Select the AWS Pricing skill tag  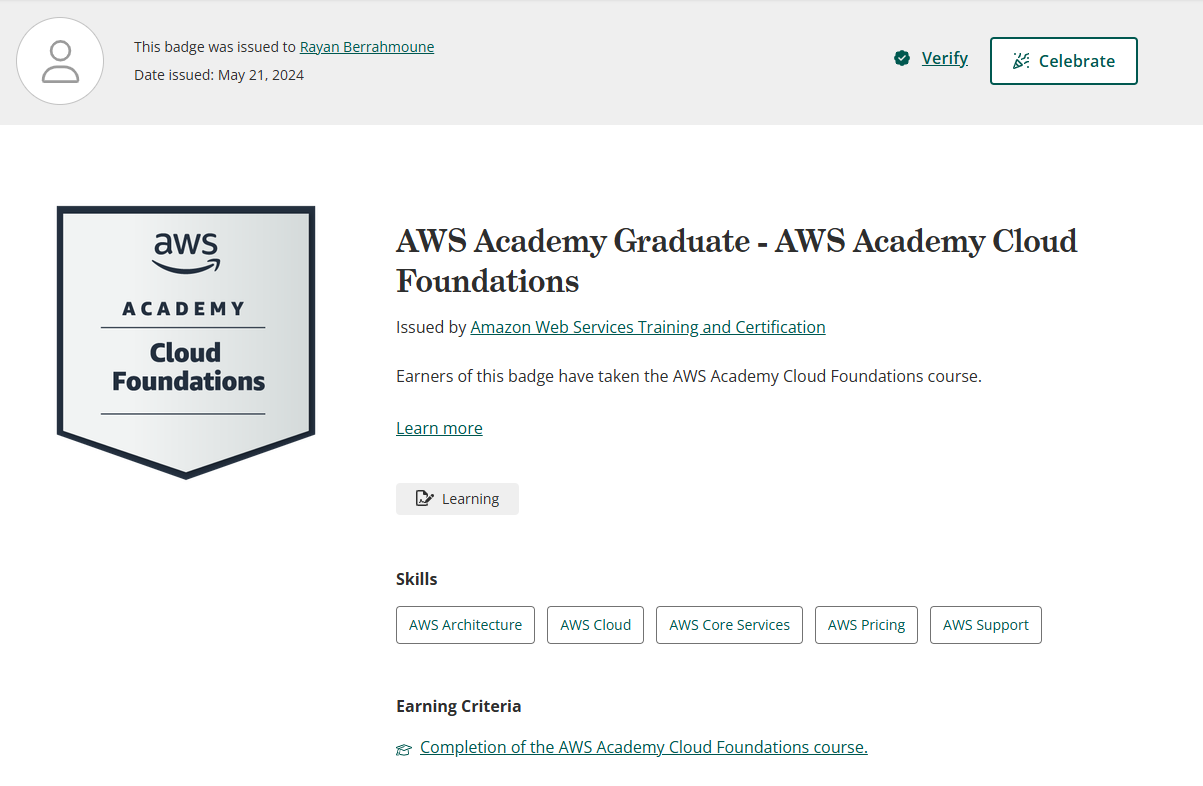coord(866,625)
